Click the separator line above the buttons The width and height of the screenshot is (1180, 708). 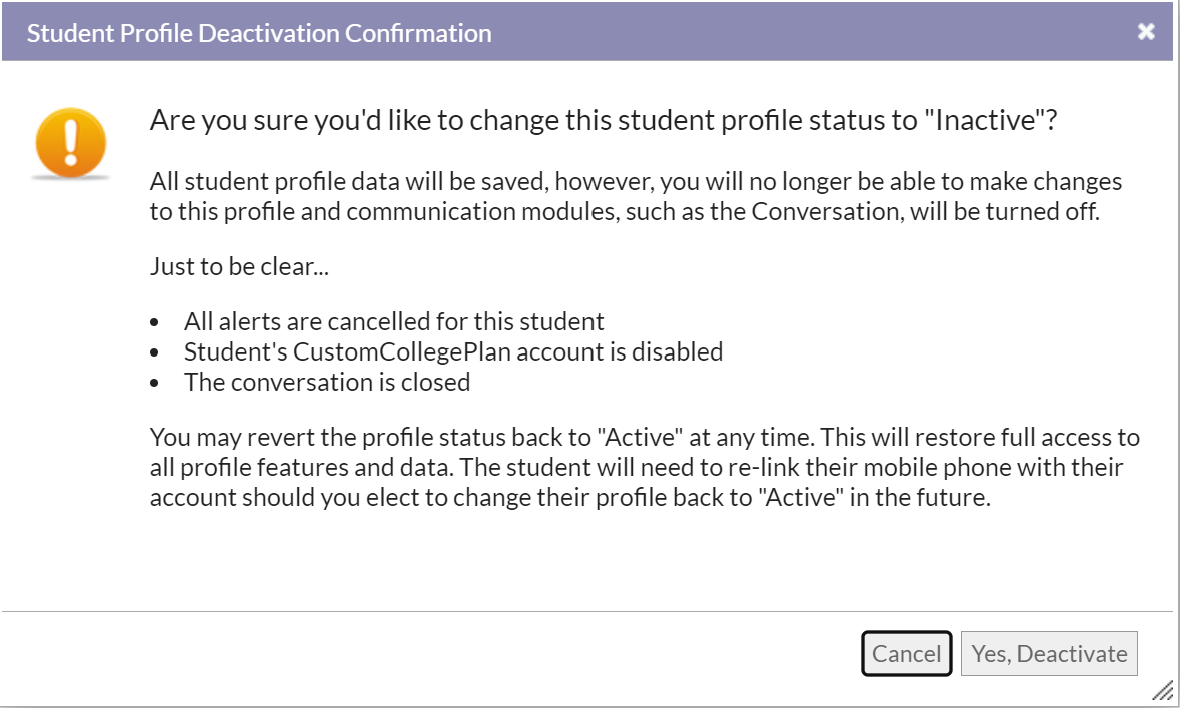[x=587, y=611]
